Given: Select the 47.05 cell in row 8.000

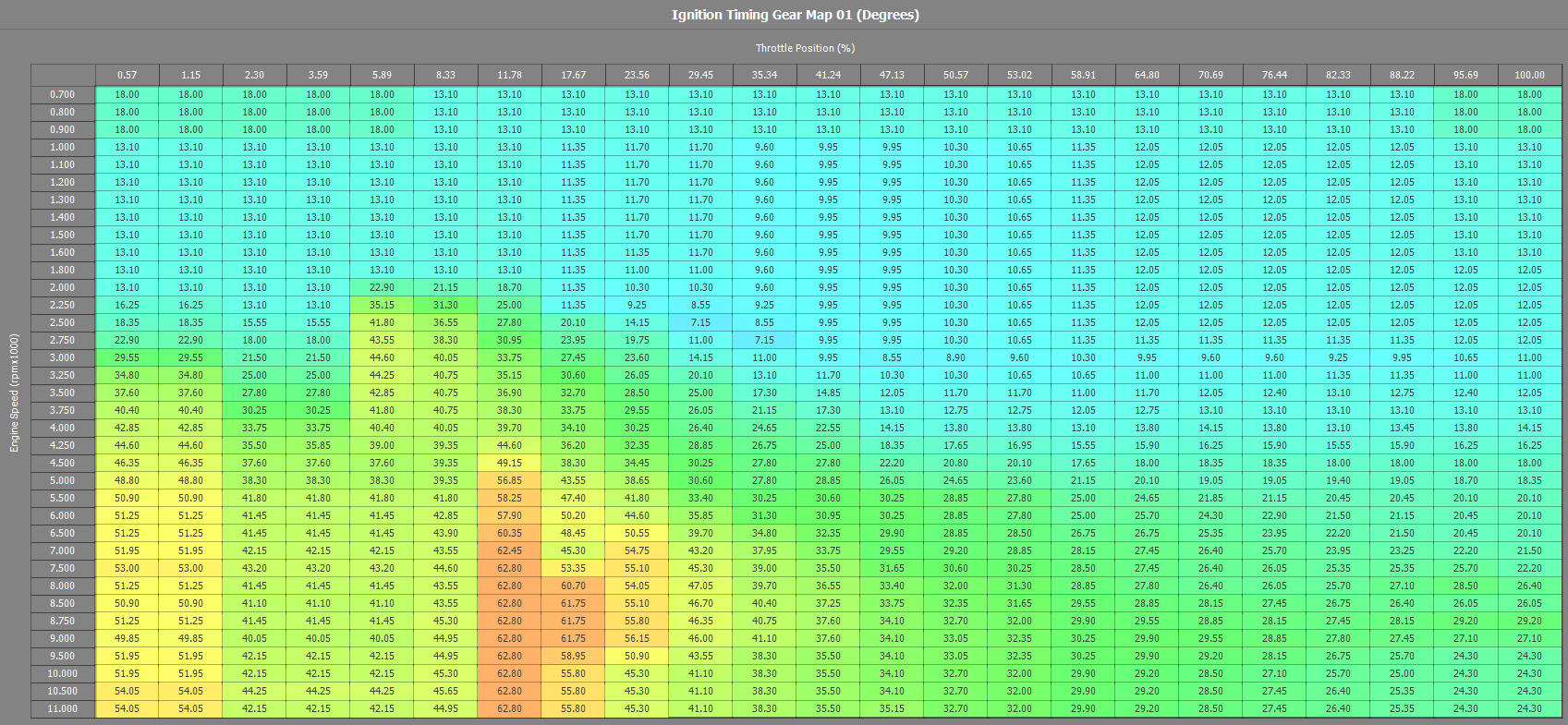Looking at the screenshot, I should (x=701, y=586).
